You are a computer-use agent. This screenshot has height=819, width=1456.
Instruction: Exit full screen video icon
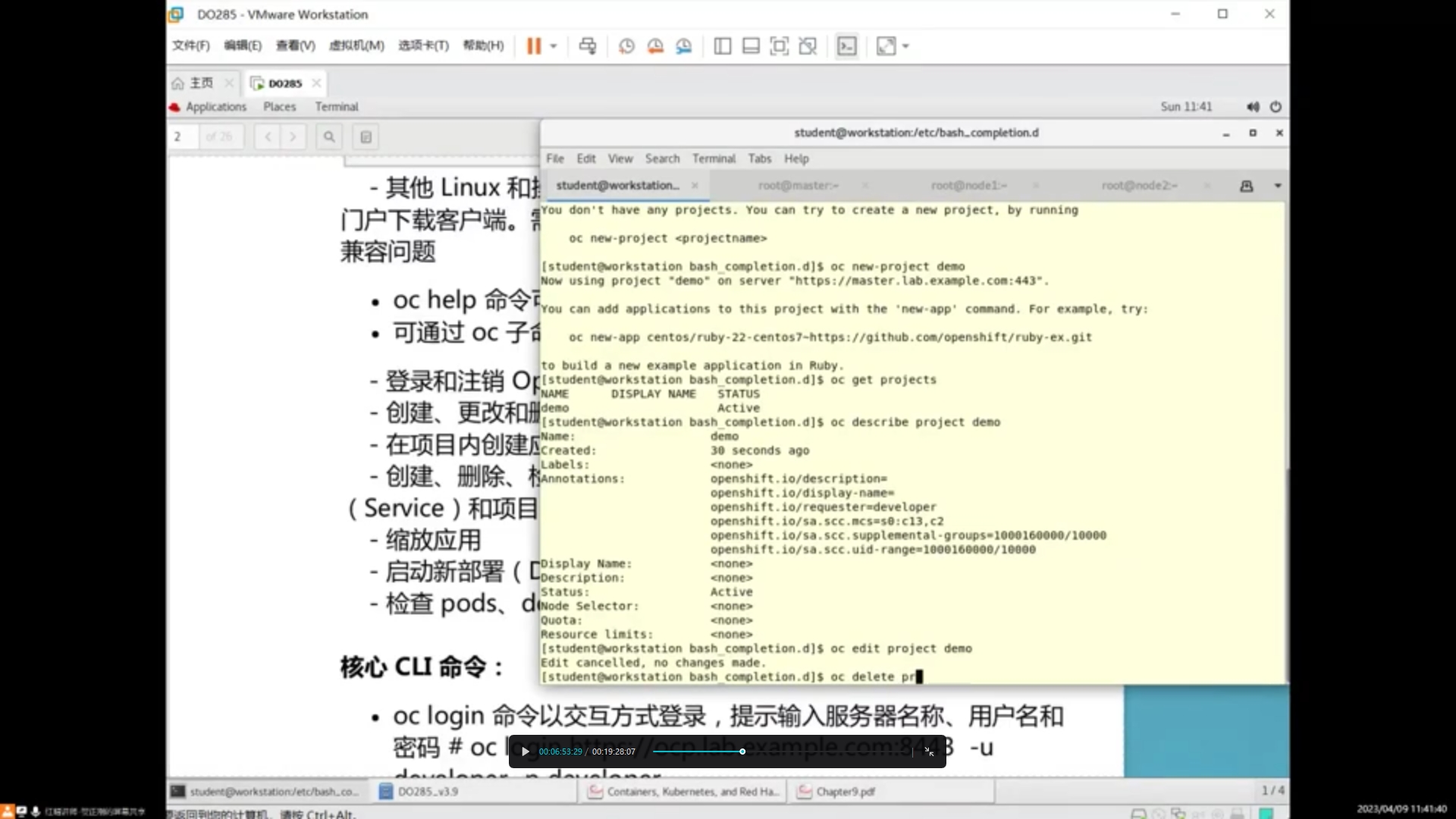(929, 752)
